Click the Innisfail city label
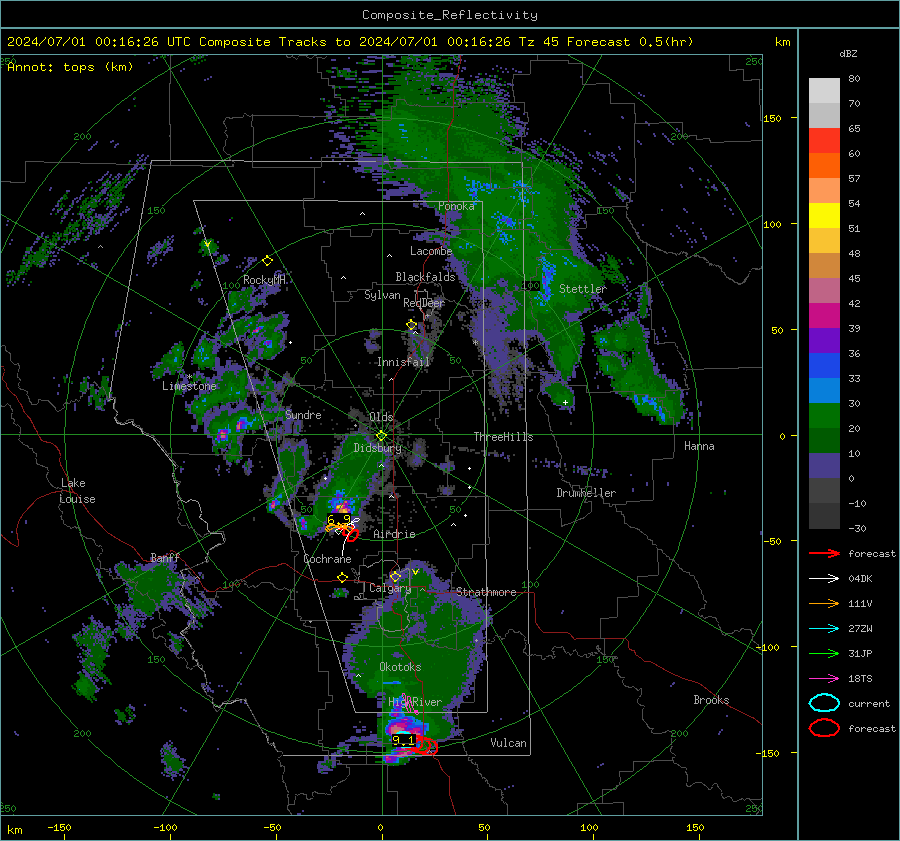900x841 pixels. click(403, 362)
